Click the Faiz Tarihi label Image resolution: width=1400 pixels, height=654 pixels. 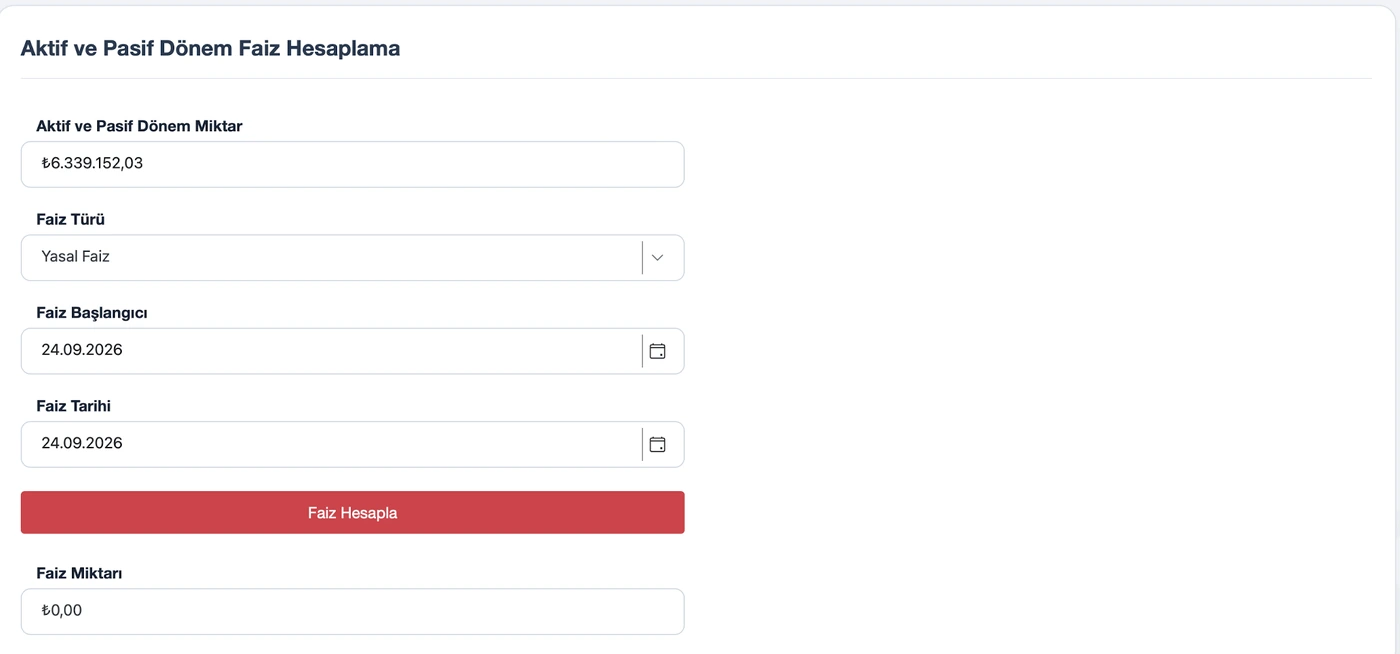tap(73, 406)
